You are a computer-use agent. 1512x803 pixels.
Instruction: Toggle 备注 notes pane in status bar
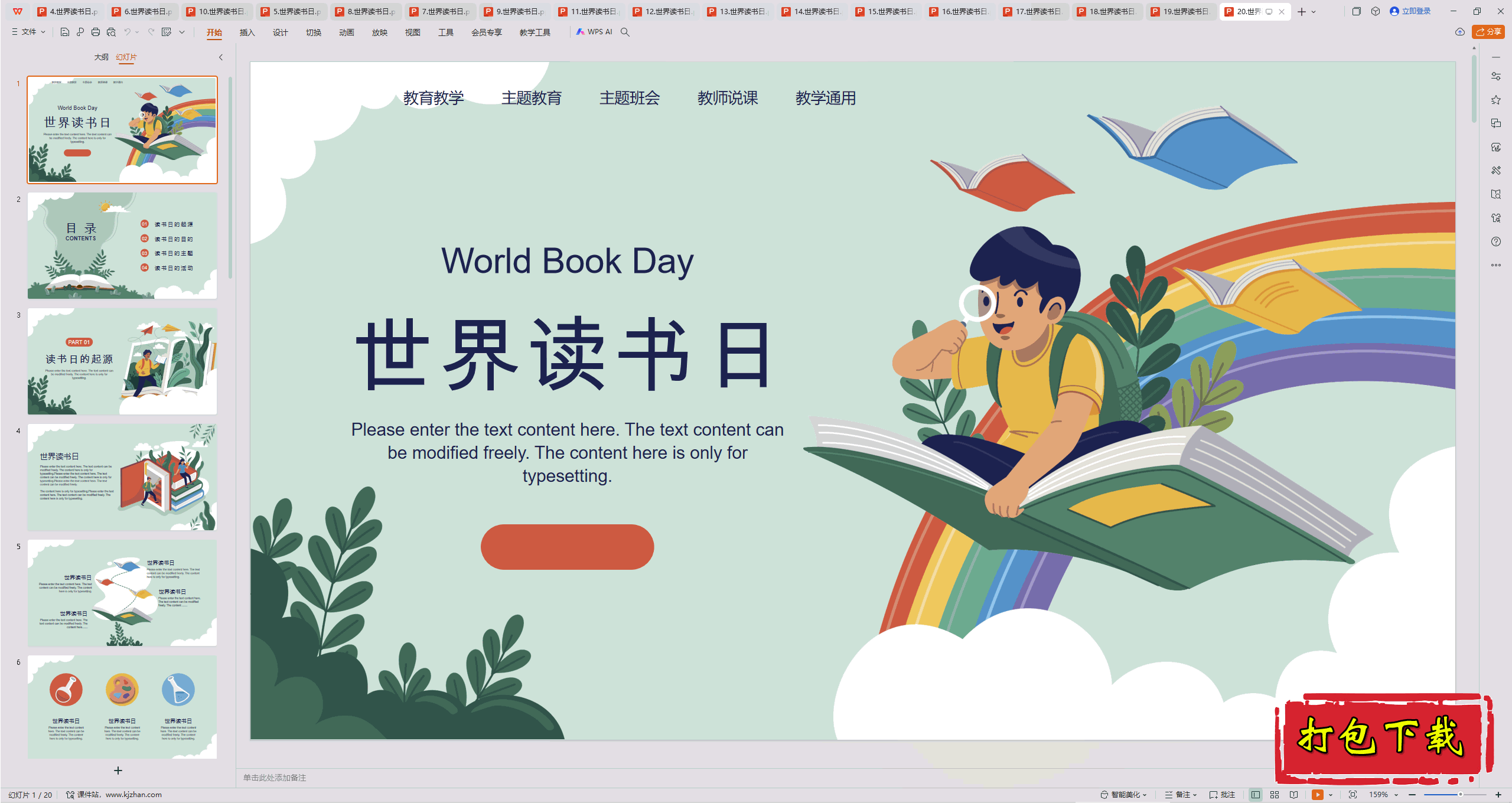1180,795
